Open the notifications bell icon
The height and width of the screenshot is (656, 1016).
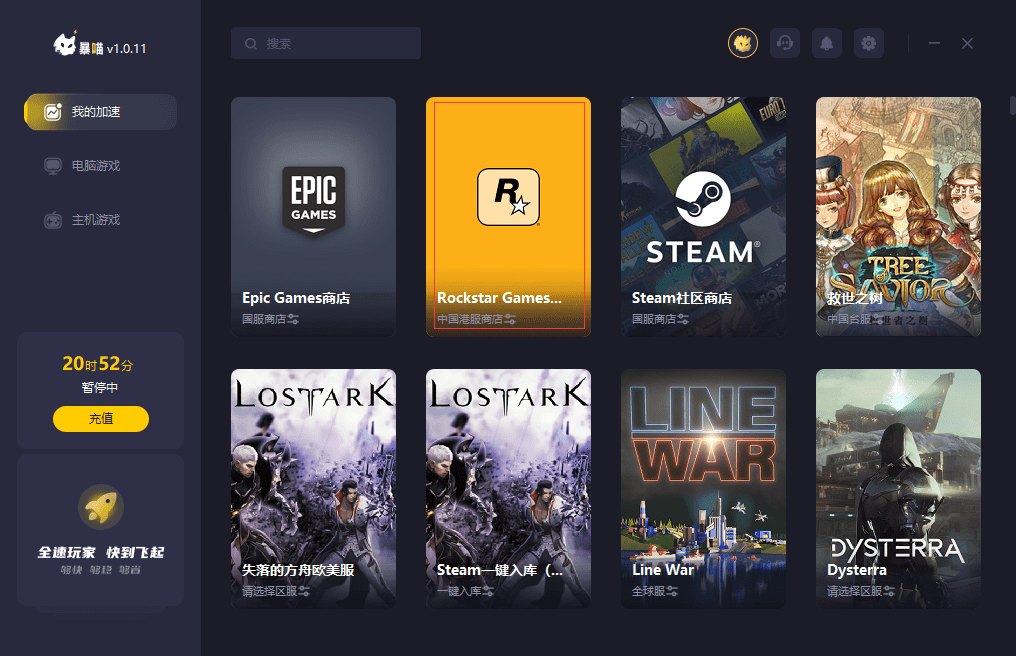point(827,43)
